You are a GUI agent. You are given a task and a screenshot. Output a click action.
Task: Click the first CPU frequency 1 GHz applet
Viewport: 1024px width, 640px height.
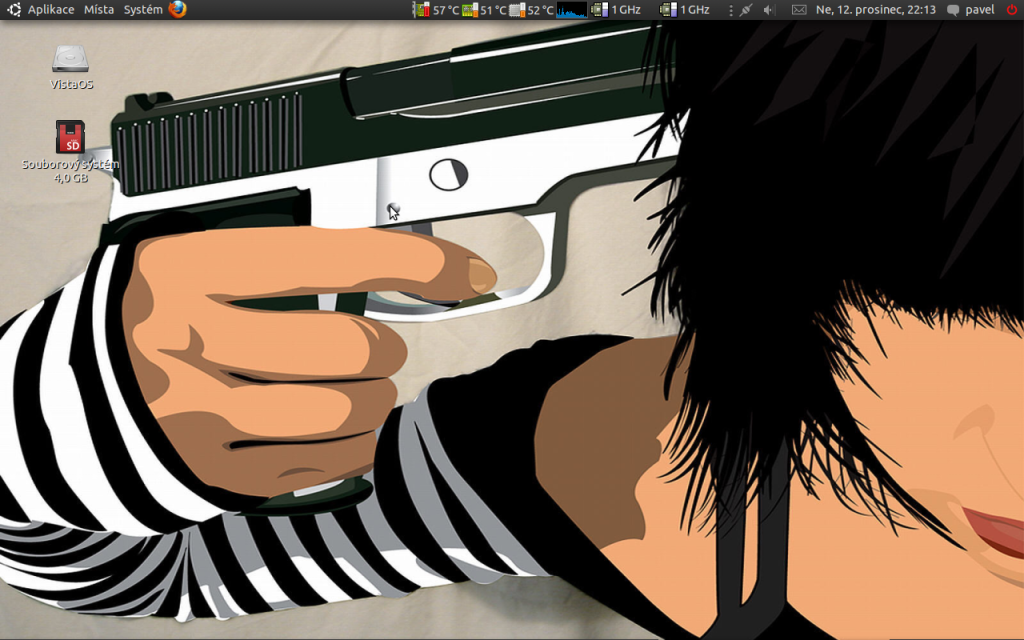pyautogui.click(x=615, y=10)
